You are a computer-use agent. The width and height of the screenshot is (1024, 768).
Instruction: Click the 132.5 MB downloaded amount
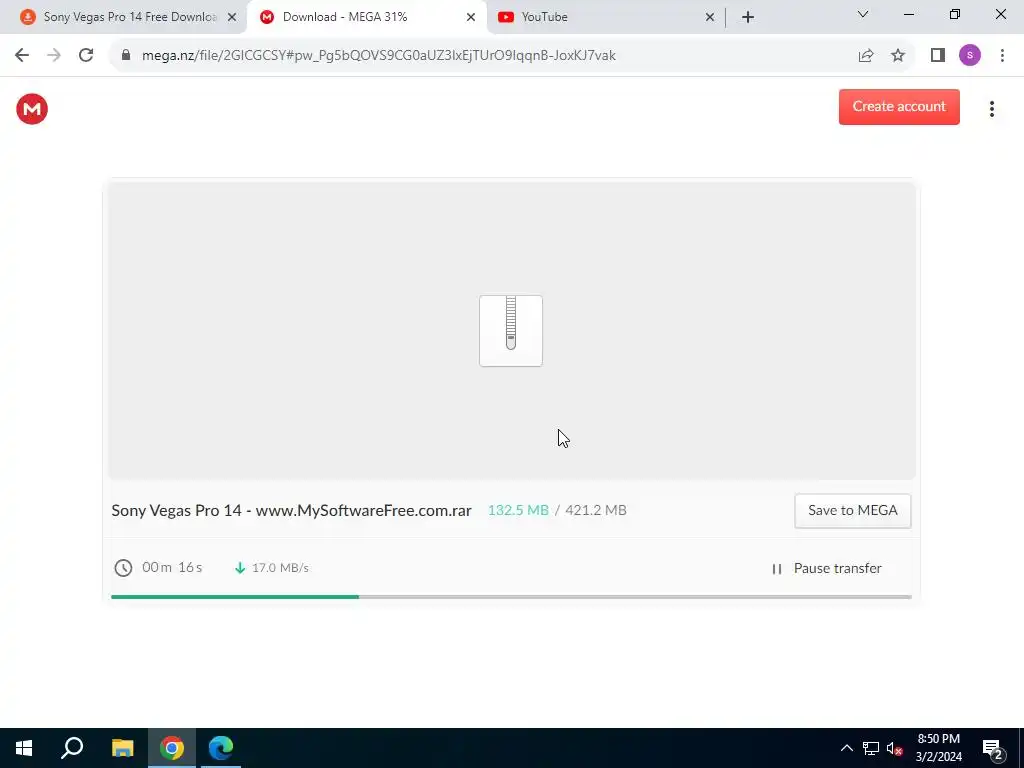click(x=518, y=510)
